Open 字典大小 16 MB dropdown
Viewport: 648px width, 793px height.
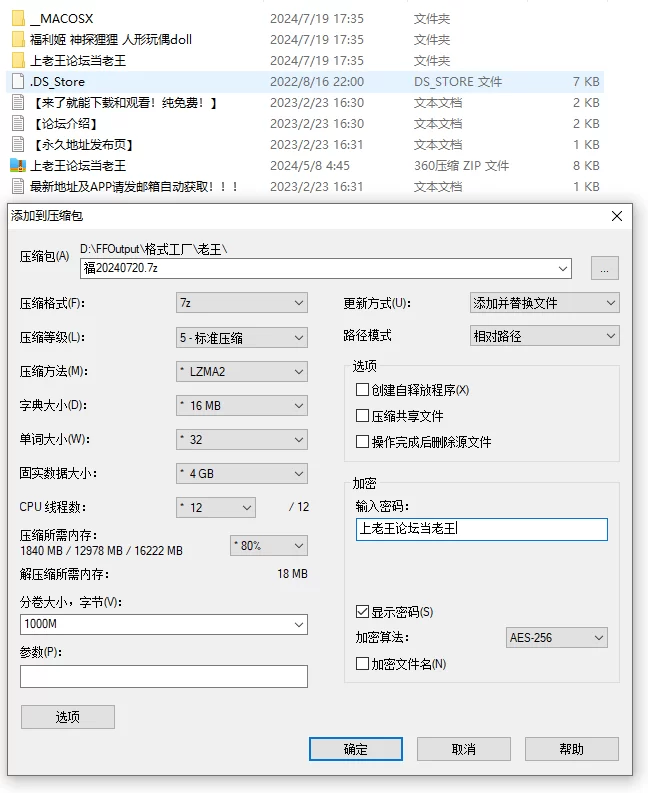[242, 406]
